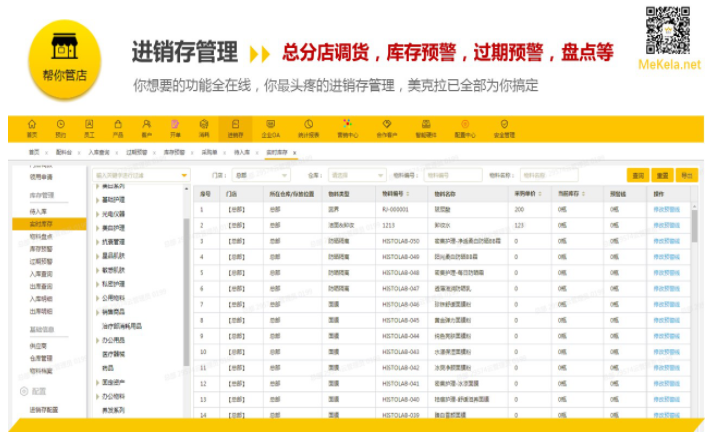
Task: Open the 开单 billing note icon
Action: point(175,124)
